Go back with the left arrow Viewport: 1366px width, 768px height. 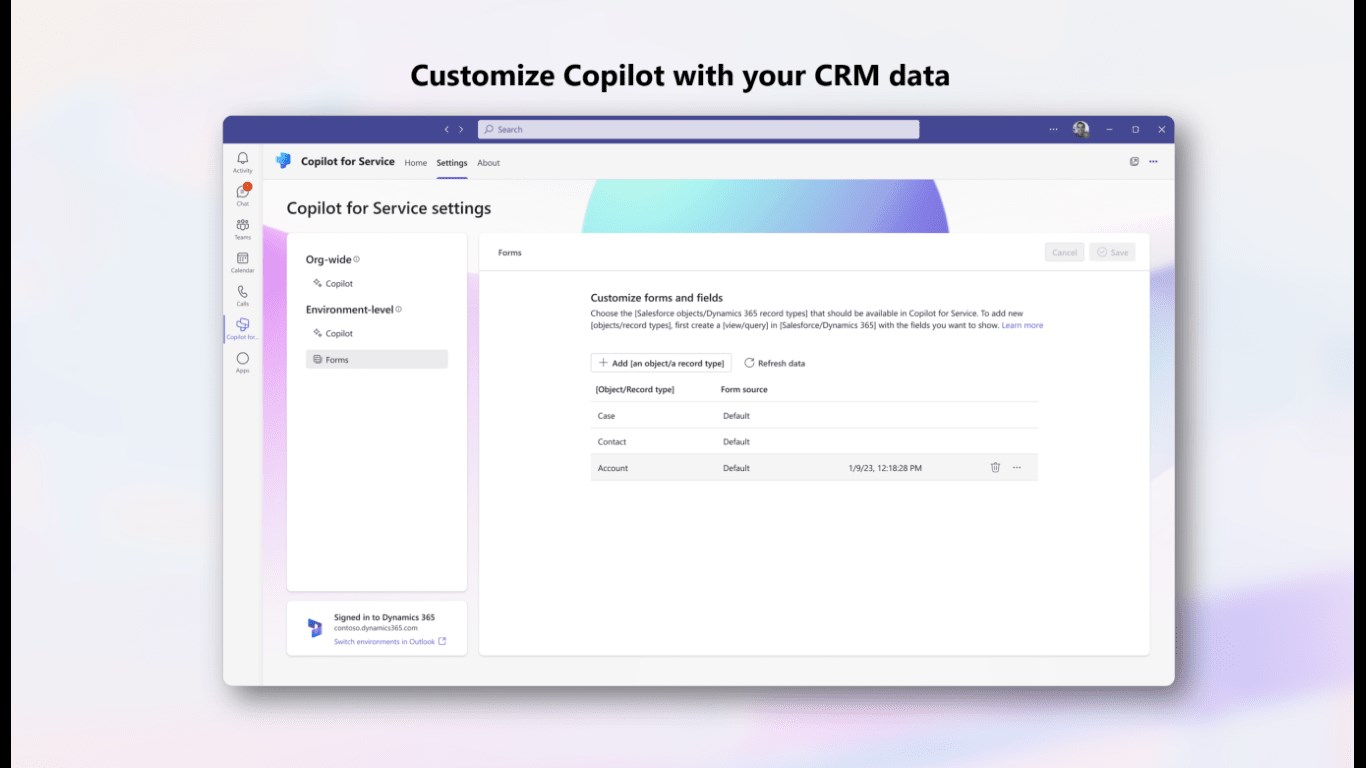(x=447, y=129)
